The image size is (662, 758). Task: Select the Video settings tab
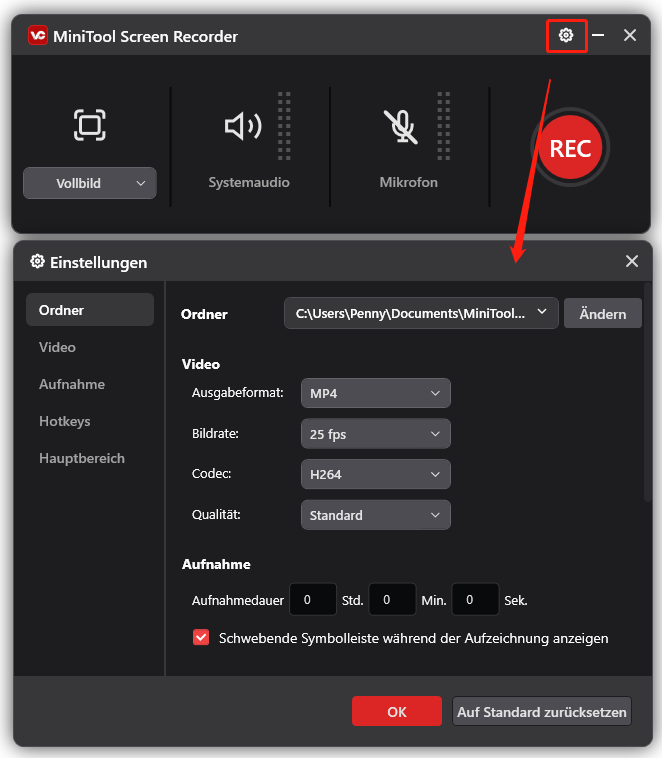[57, 347]
